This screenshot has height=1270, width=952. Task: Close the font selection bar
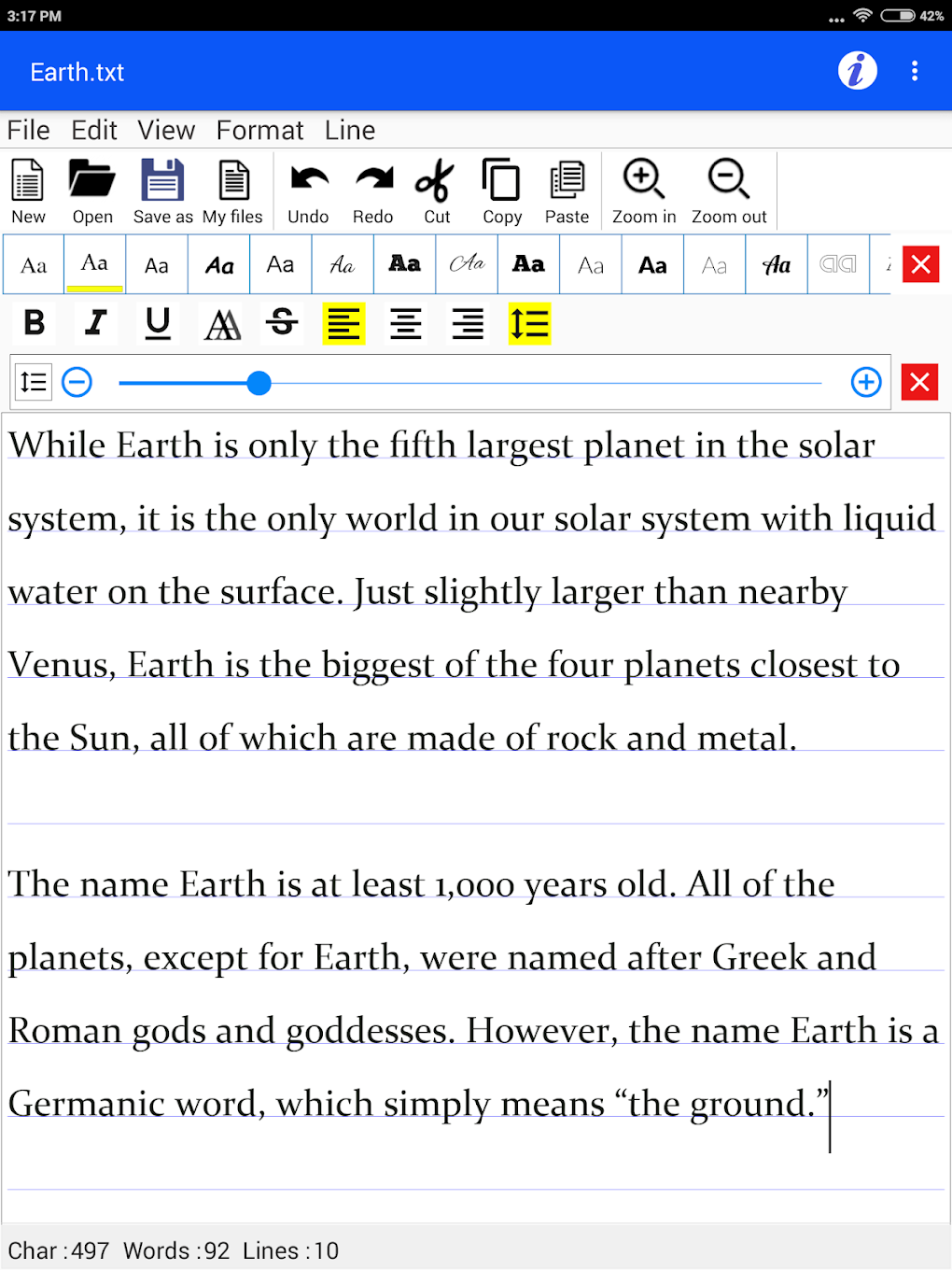920,264
